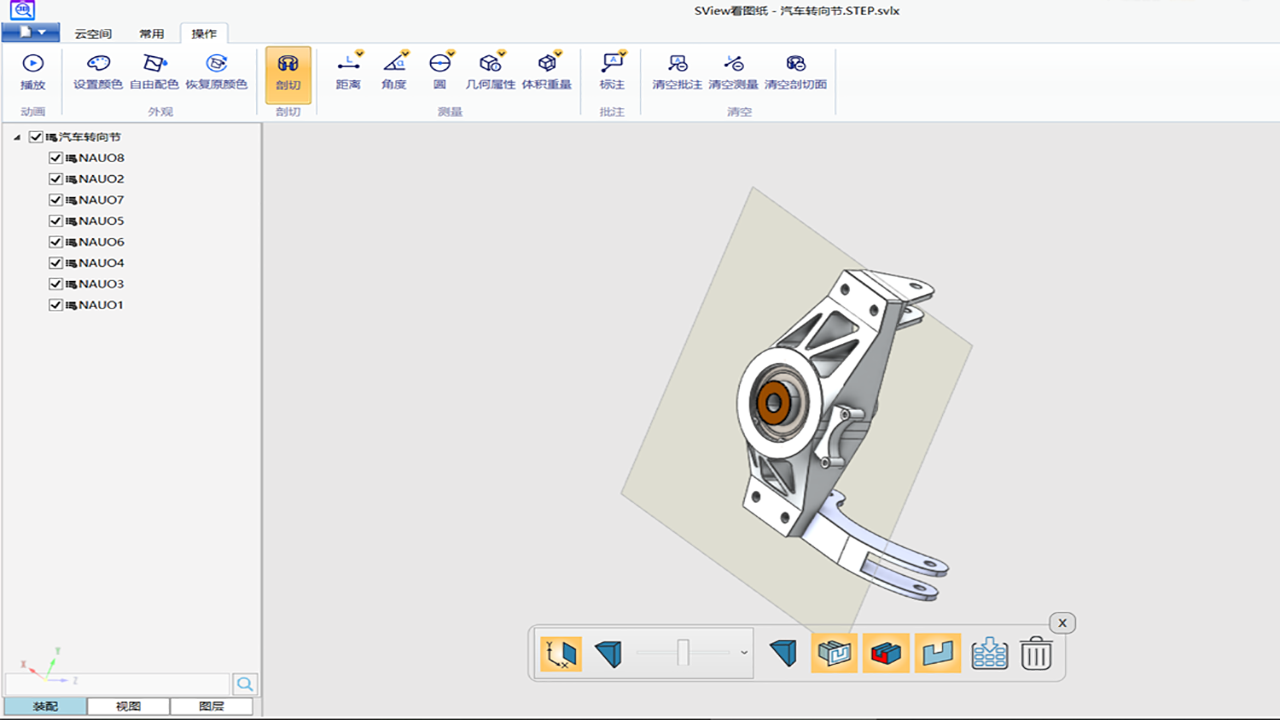This screenshot has height=720, width=1280.
Task: Click the 播放 play animation button
Action: (33, 74)
